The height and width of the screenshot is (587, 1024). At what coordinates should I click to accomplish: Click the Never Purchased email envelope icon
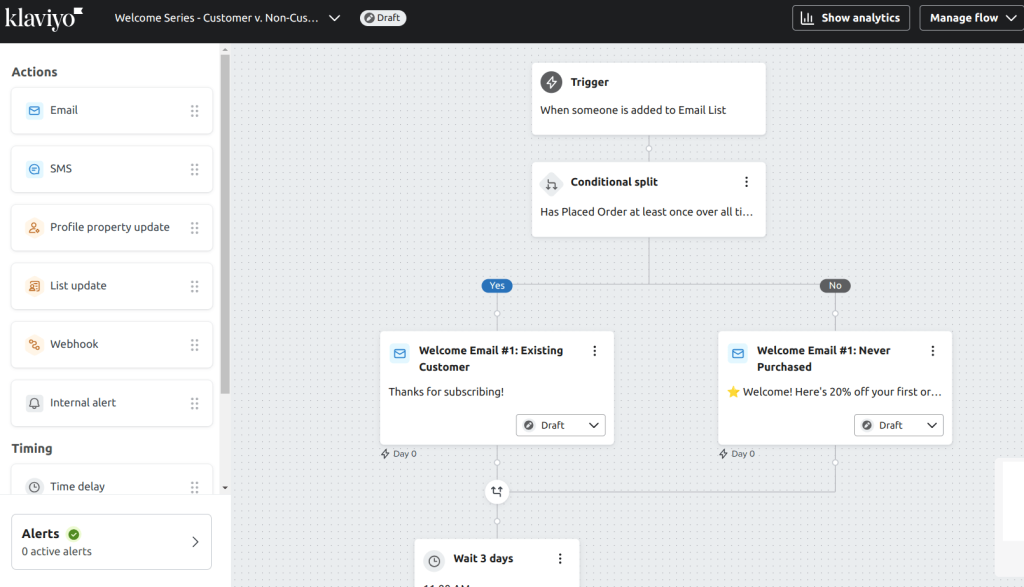pyautogui.click(x=738, y=353)
